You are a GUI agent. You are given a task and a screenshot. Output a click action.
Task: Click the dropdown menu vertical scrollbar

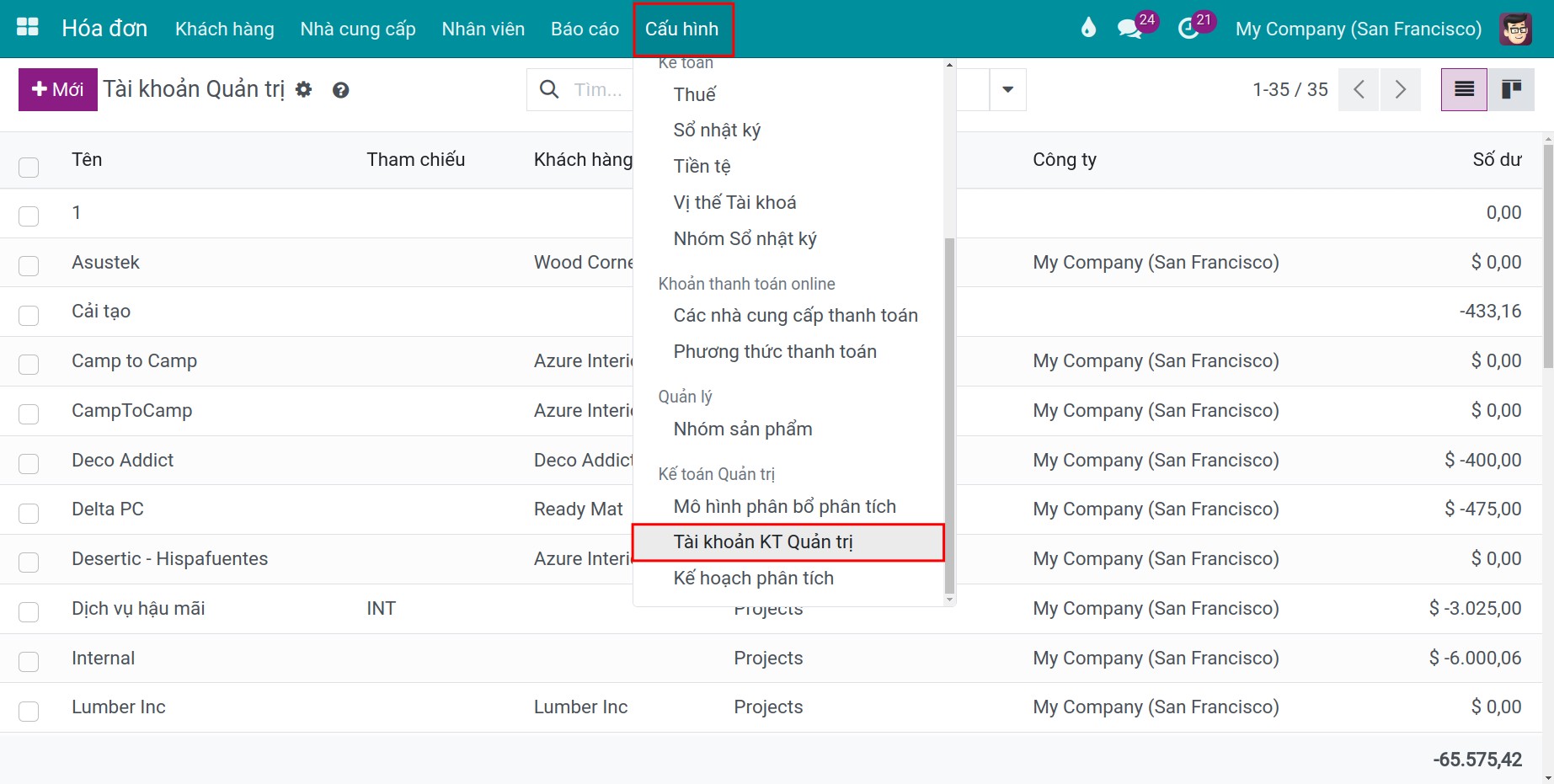coord(949,416)
